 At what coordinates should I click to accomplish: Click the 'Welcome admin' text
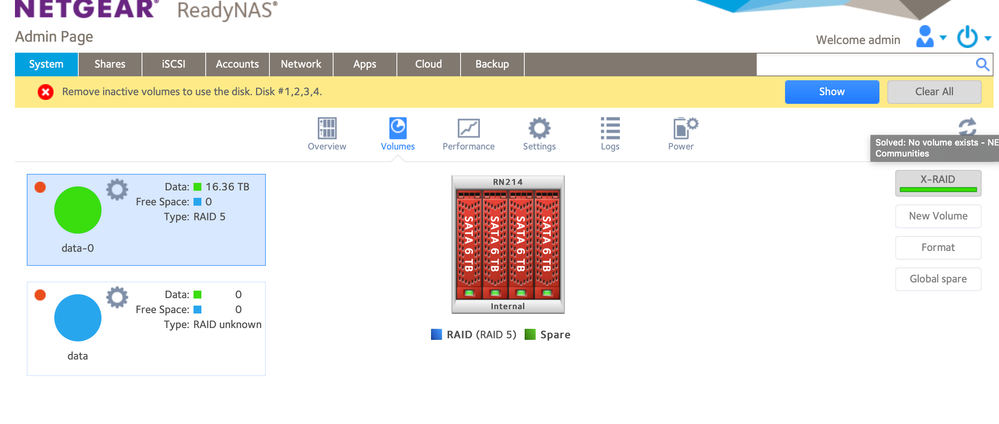tap(858, 40)
